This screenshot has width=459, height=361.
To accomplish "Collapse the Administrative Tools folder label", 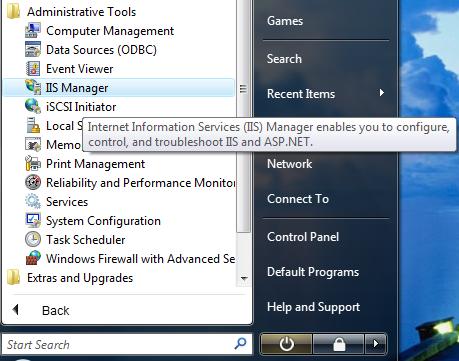I will pyautogui.click(x=82, y=12).
